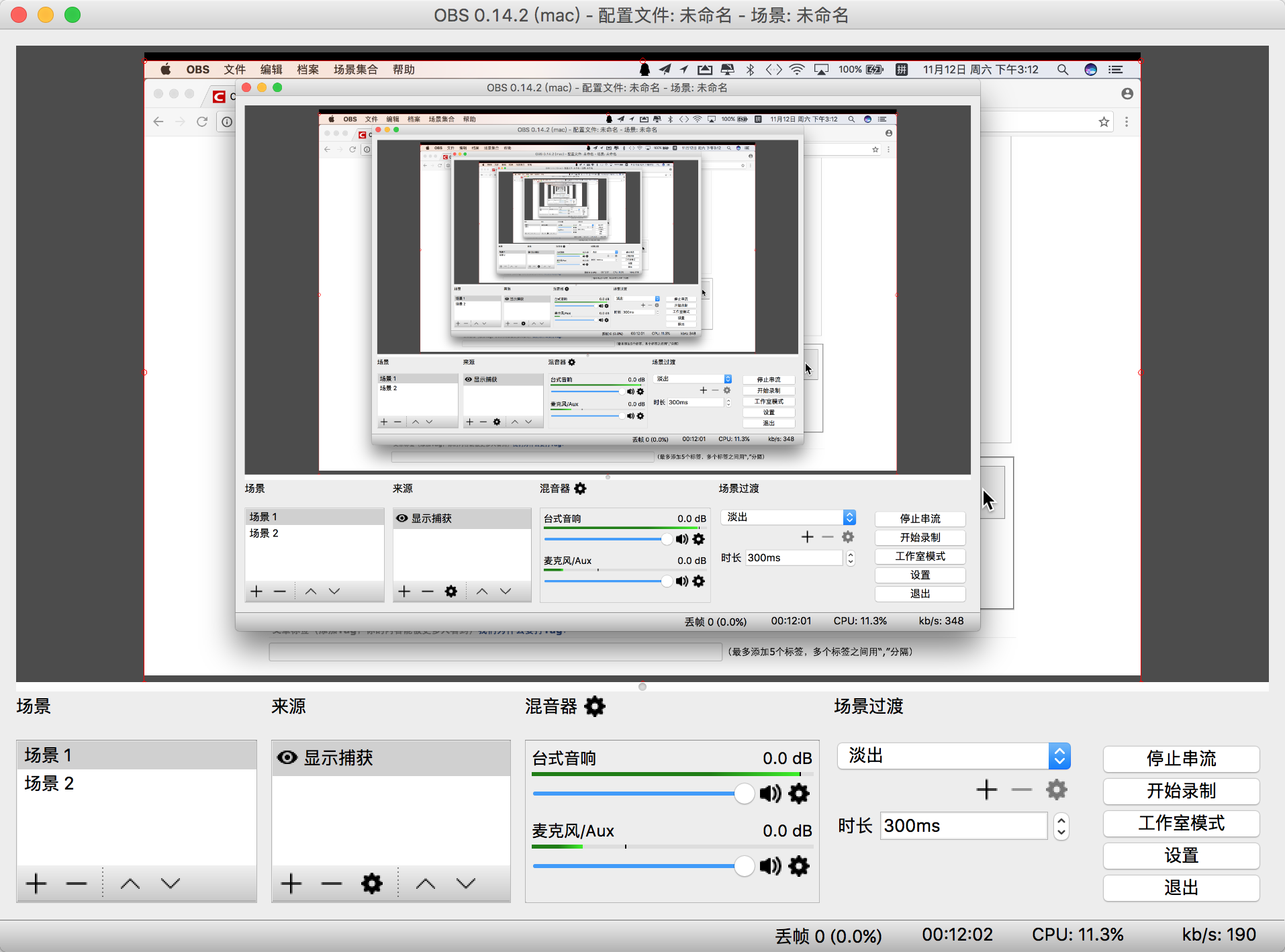Click kb/s: 190 bitrate text

(1219, 935)
